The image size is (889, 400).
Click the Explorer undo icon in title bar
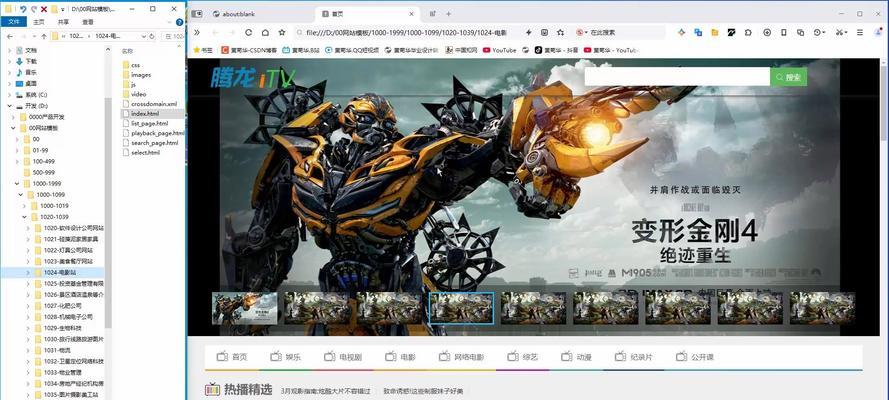[x=23, y=9]
